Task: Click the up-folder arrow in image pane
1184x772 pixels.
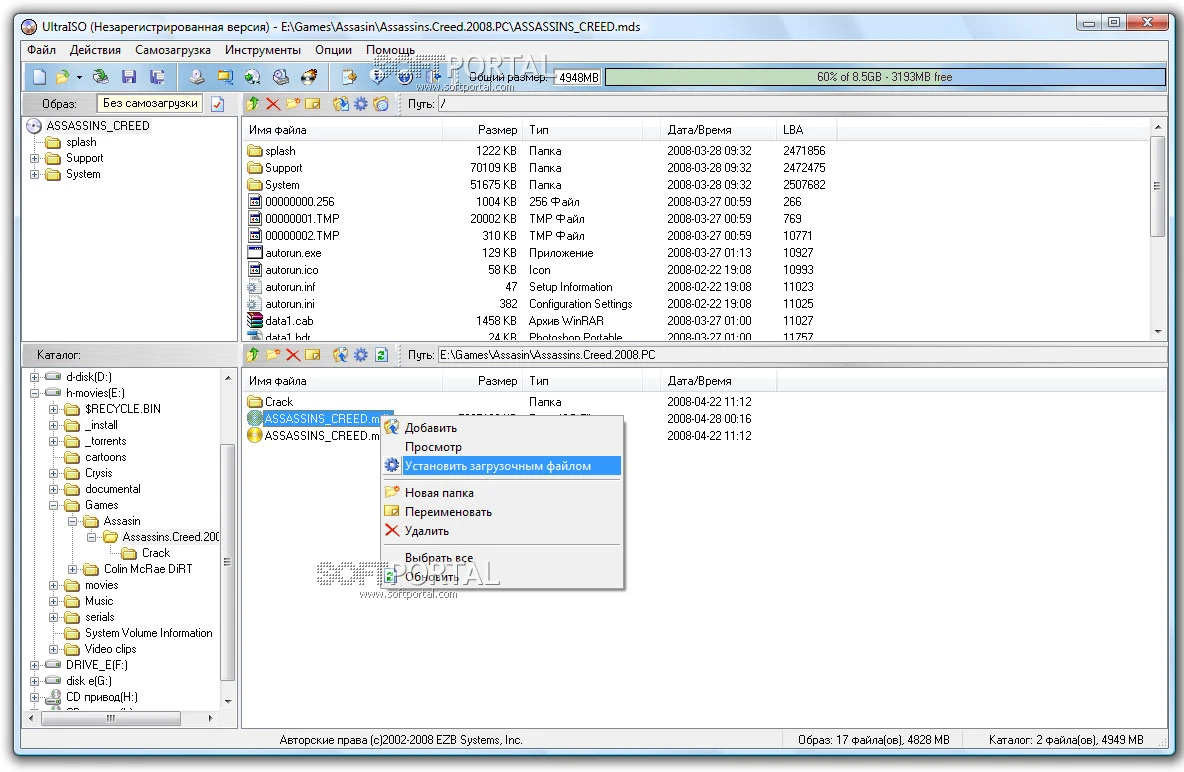Action: (253, 103)
